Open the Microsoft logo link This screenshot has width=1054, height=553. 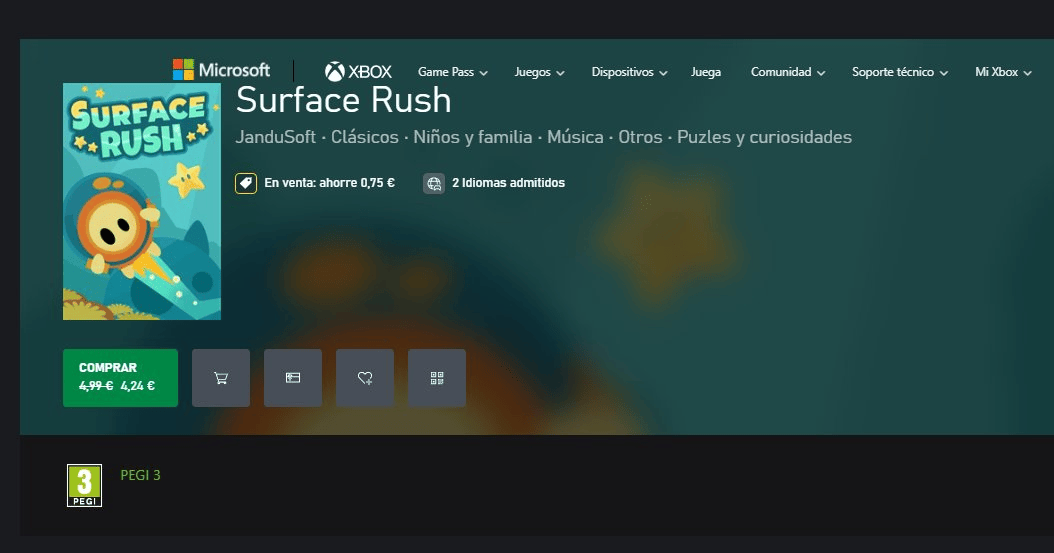[221, 70]
